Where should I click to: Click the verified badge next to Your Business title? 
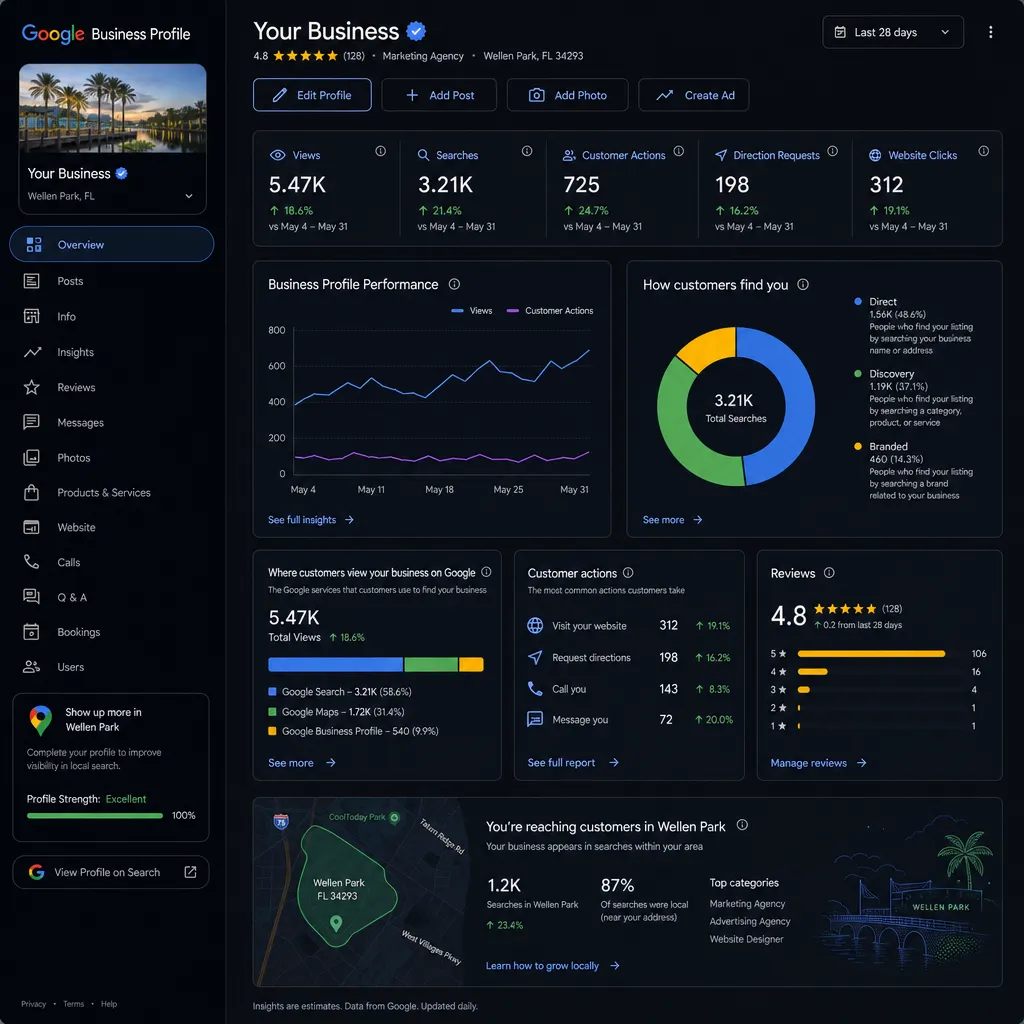416,31
